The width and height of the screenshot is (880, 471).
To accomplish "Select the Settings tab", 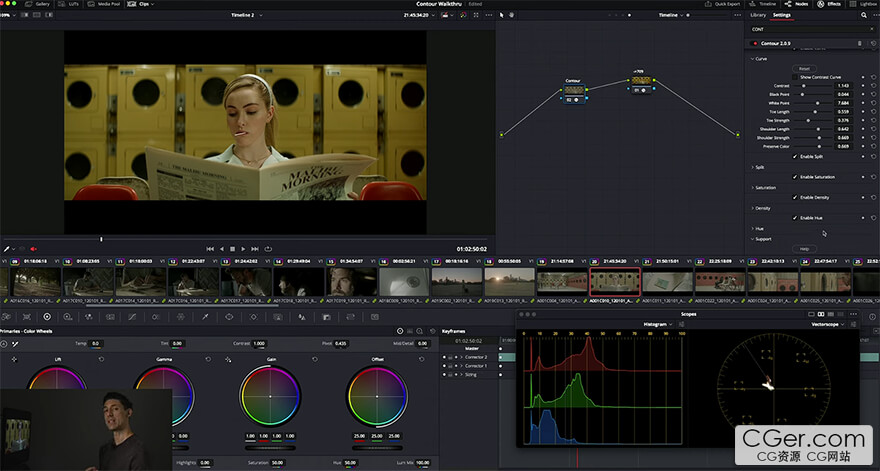I will [x=782, y=15].
